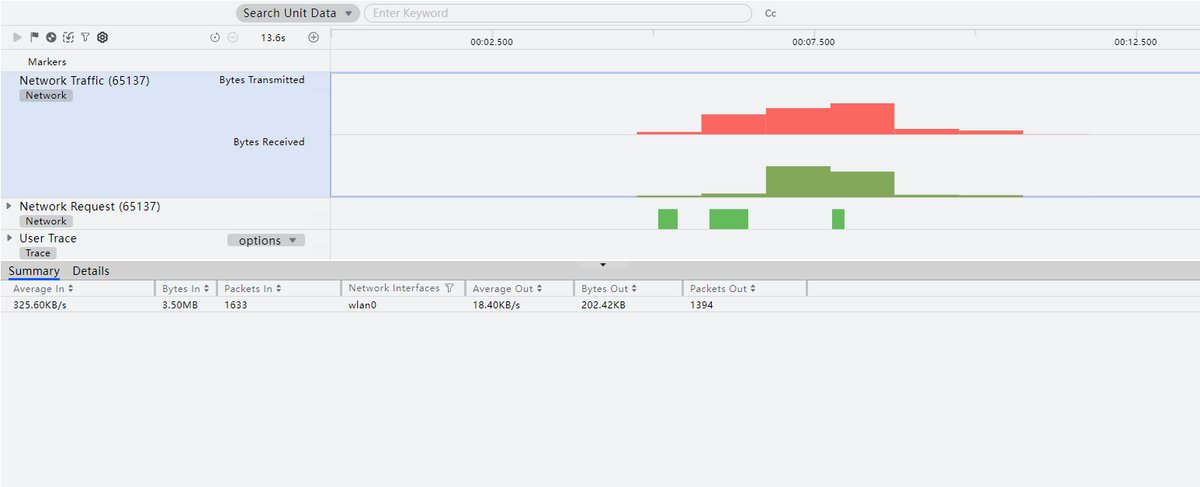Toggle case-sensitive Cc search option

[770, 14]
